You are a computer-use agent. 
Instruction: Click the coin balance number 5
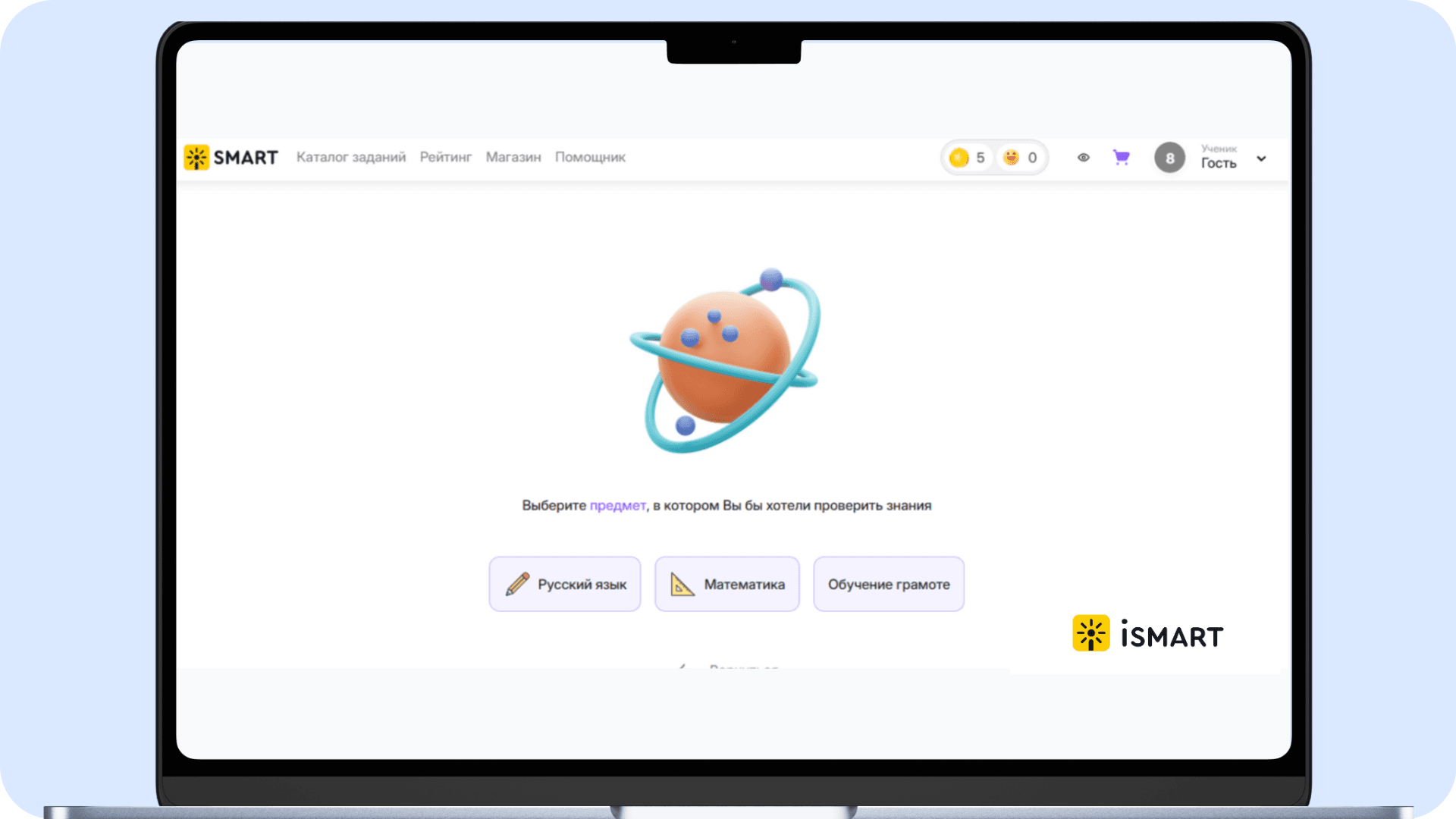click(981, 158)
